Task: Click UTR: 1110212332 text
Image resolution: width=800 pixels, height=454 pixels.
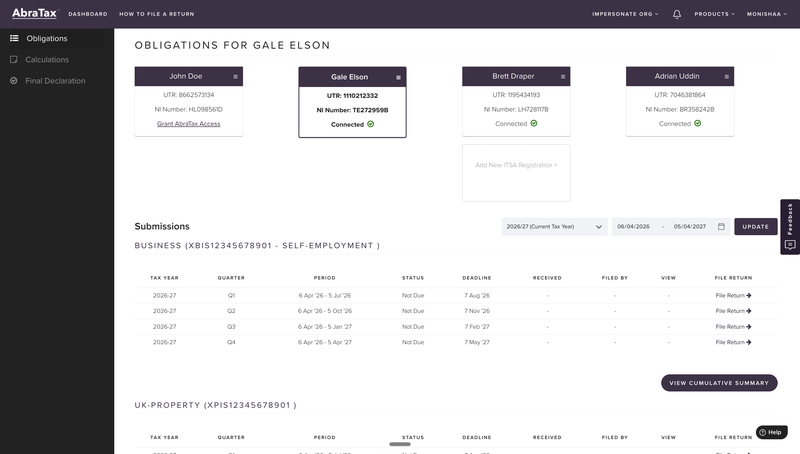Action: pyautogui.click(x=352, y=95)
